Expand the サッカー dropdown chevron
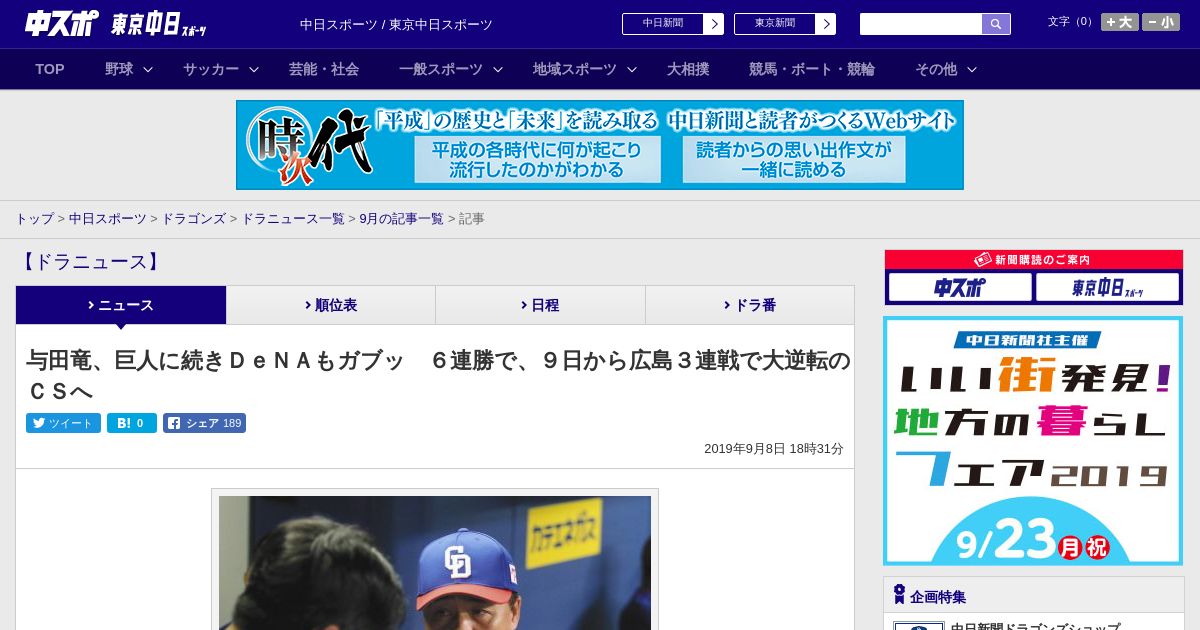 [254, 69]
